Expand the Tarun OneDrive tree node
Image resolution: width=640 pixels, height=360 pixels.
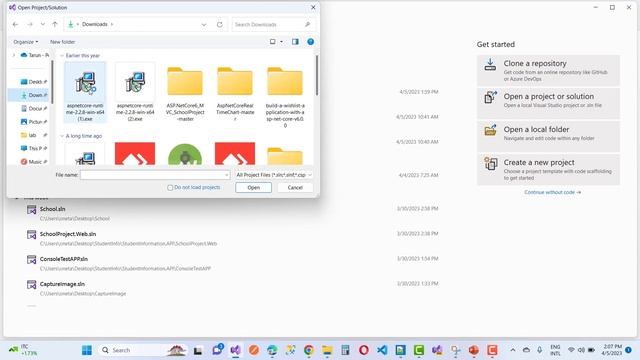tap(14, 55)
